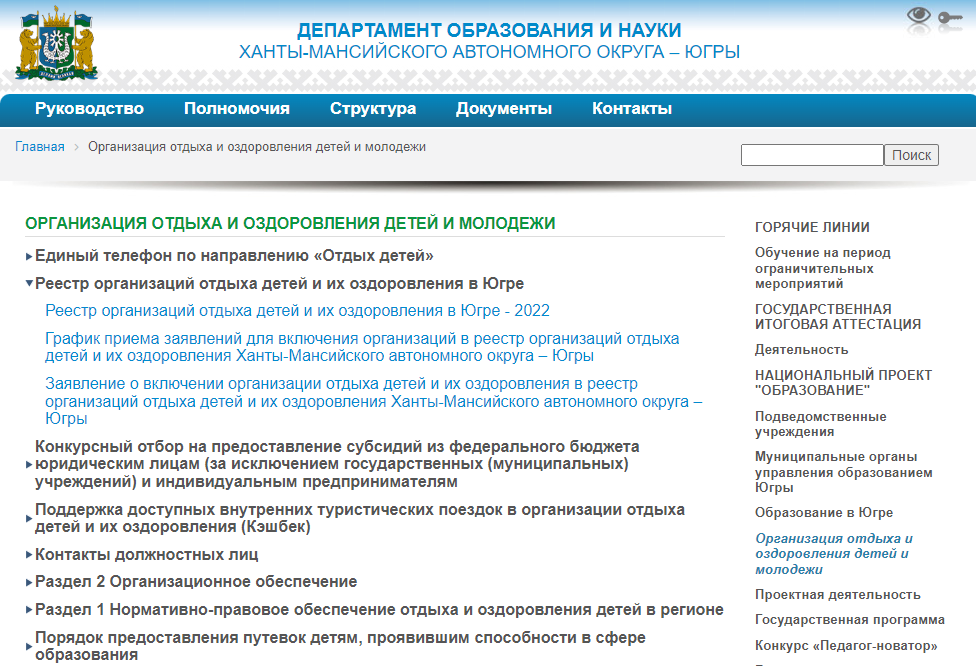Go to Структура in navigation bar
This screenshot has height=666, width=976.
373,109
